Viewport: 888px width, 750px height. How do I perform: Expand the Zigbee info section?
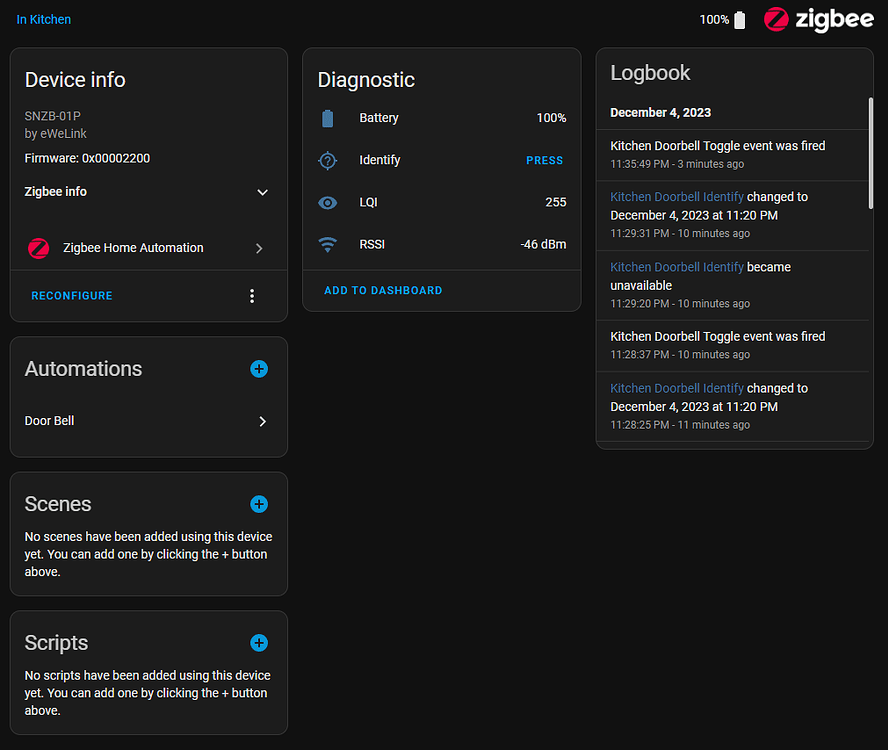262,192
